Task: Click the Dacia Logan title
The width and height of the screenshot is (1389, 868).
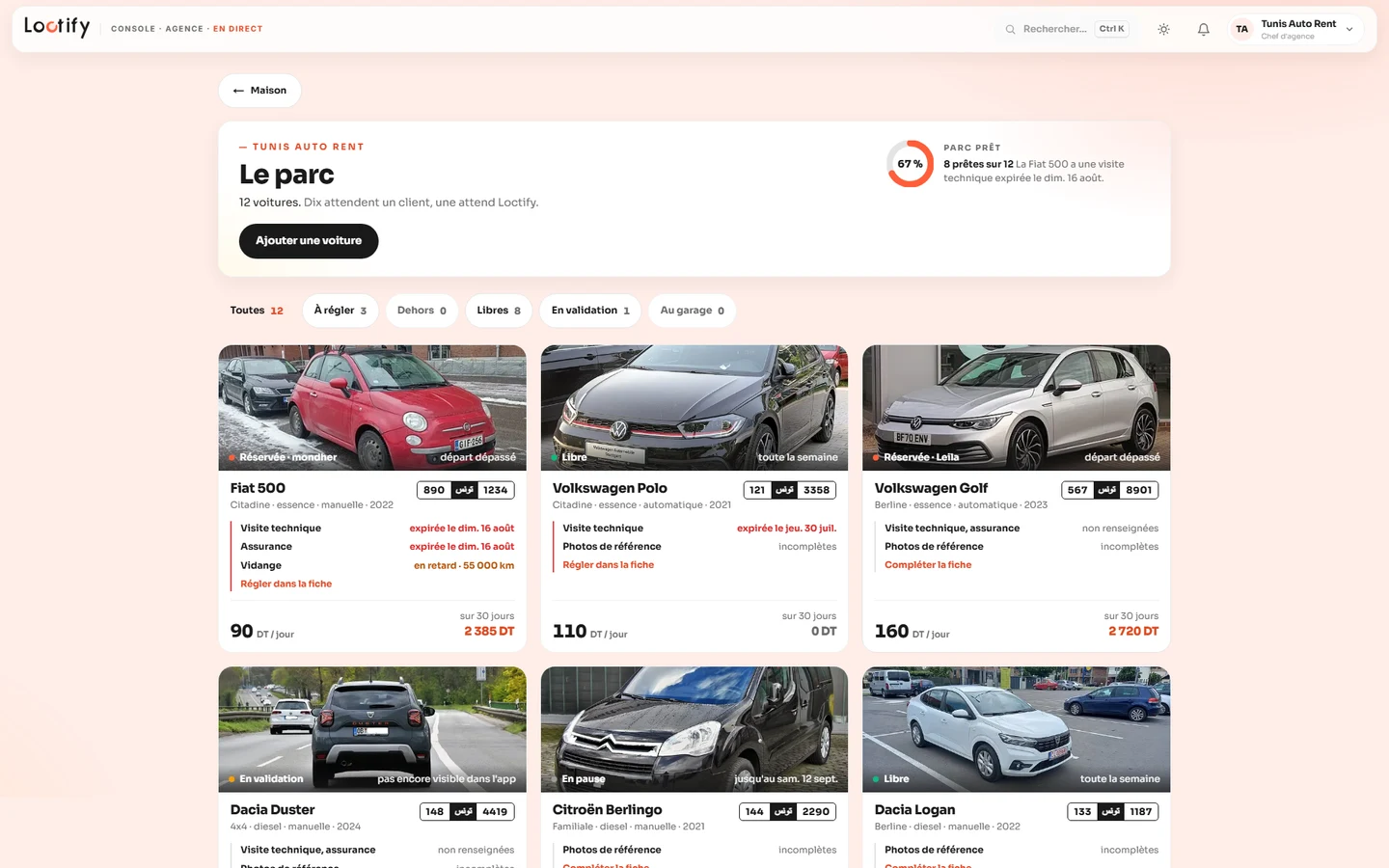Action: tap(914, 810)
